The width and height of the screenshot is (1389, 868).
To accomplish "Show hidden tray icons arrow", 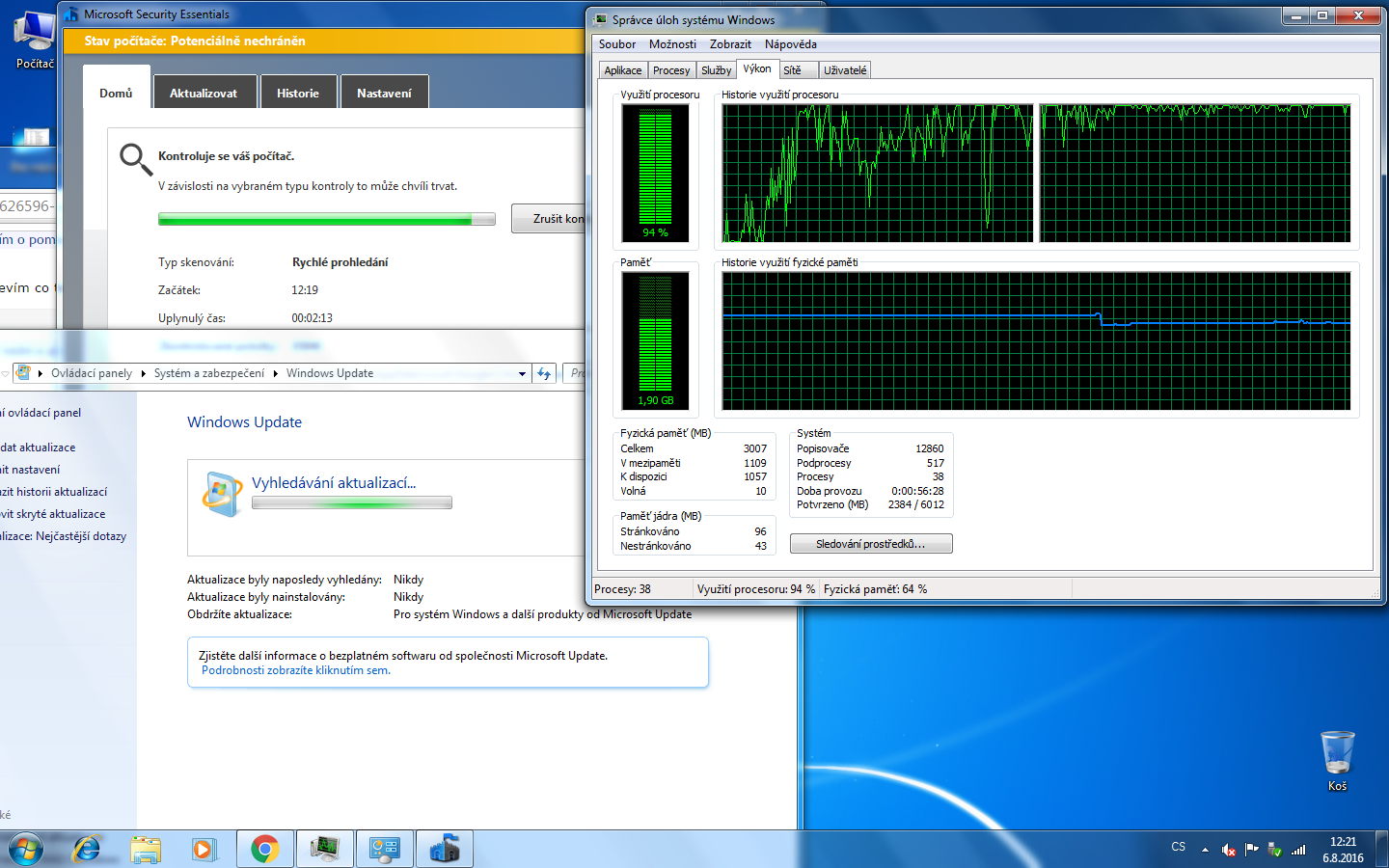I will 1205,850.
